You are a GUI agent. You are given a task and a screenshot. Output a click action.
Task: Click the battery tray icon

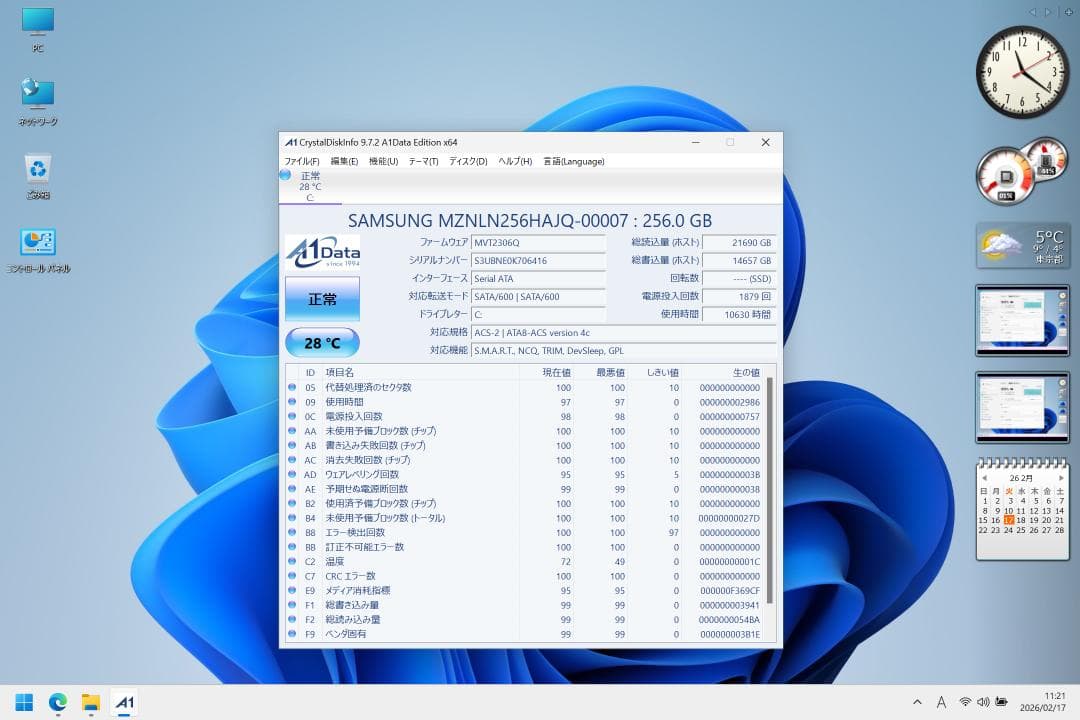tap(1001, 702)
